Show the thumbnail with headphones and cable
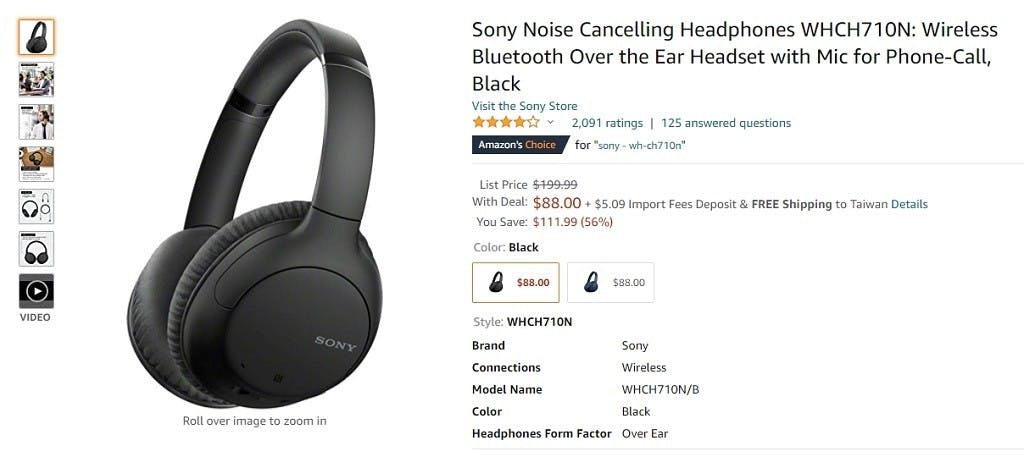Image resolution: width=1024 pixels, height=457 pixels. coord(36,206)
